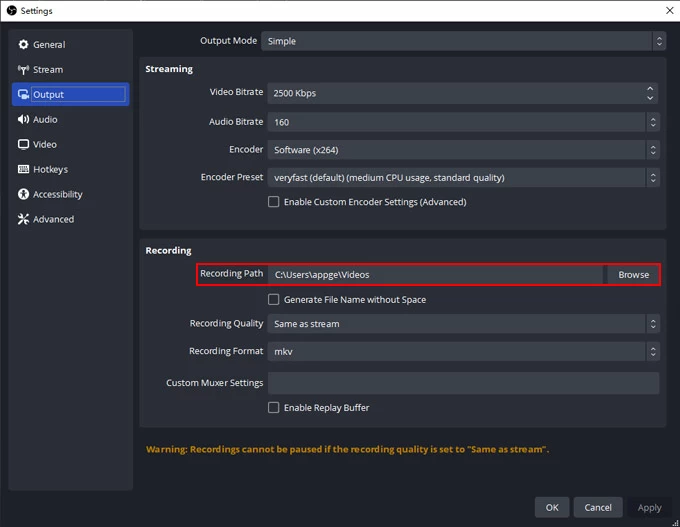The width and height of the screenshot is (680, 527).
Task: Click Browse for recording path
Action: click(x=633, y=275)
